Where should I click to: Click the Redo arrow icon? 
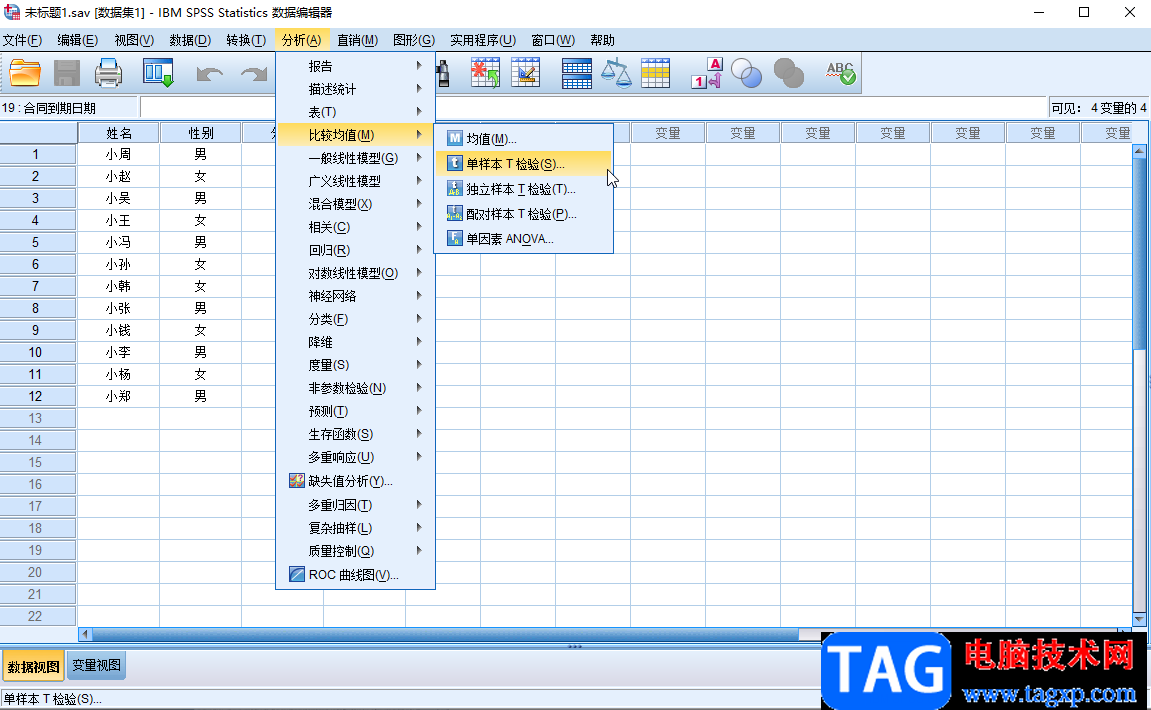253,73
